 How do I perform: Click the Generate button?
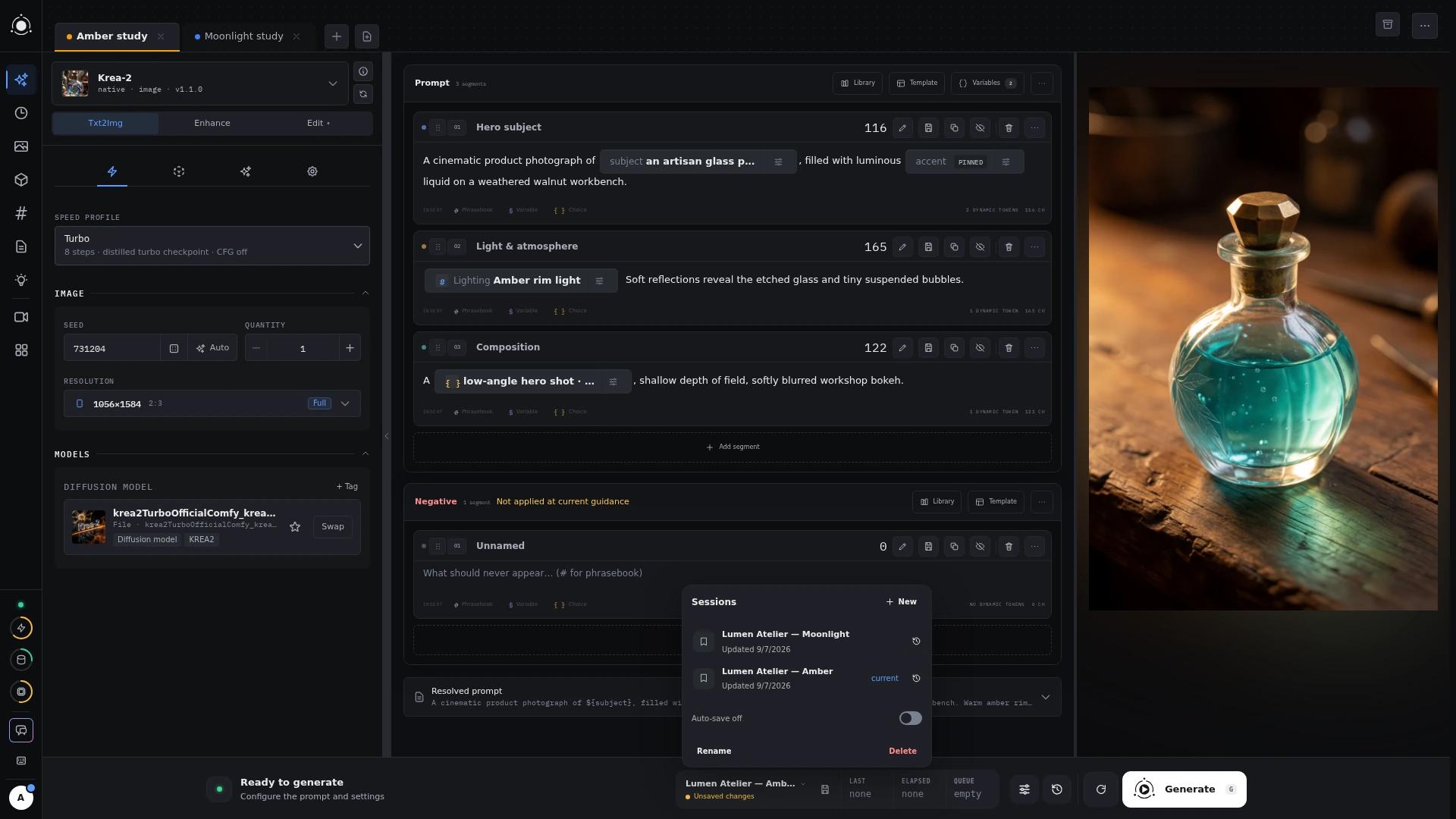(x=1184, y=789)
